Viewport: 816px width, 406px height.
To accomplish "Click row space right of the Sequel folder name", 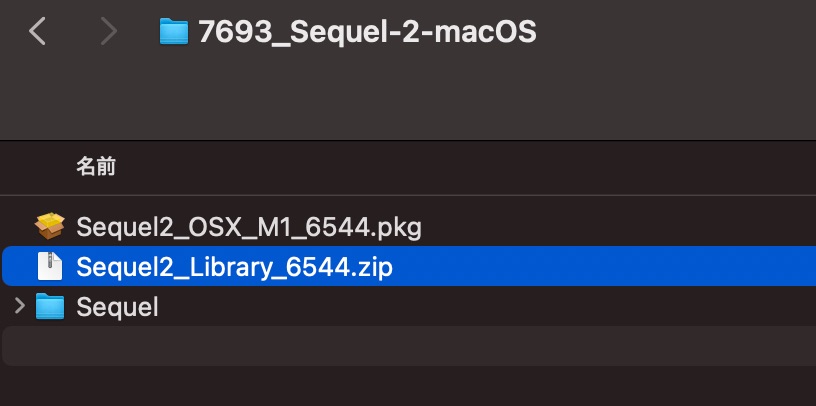I will (500, 307).
